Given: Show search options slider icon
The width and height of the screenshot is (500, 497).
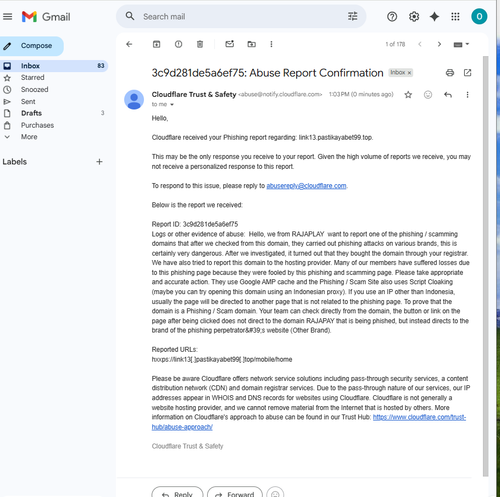Looking at the screenshot, I should (x=352, y=16).
